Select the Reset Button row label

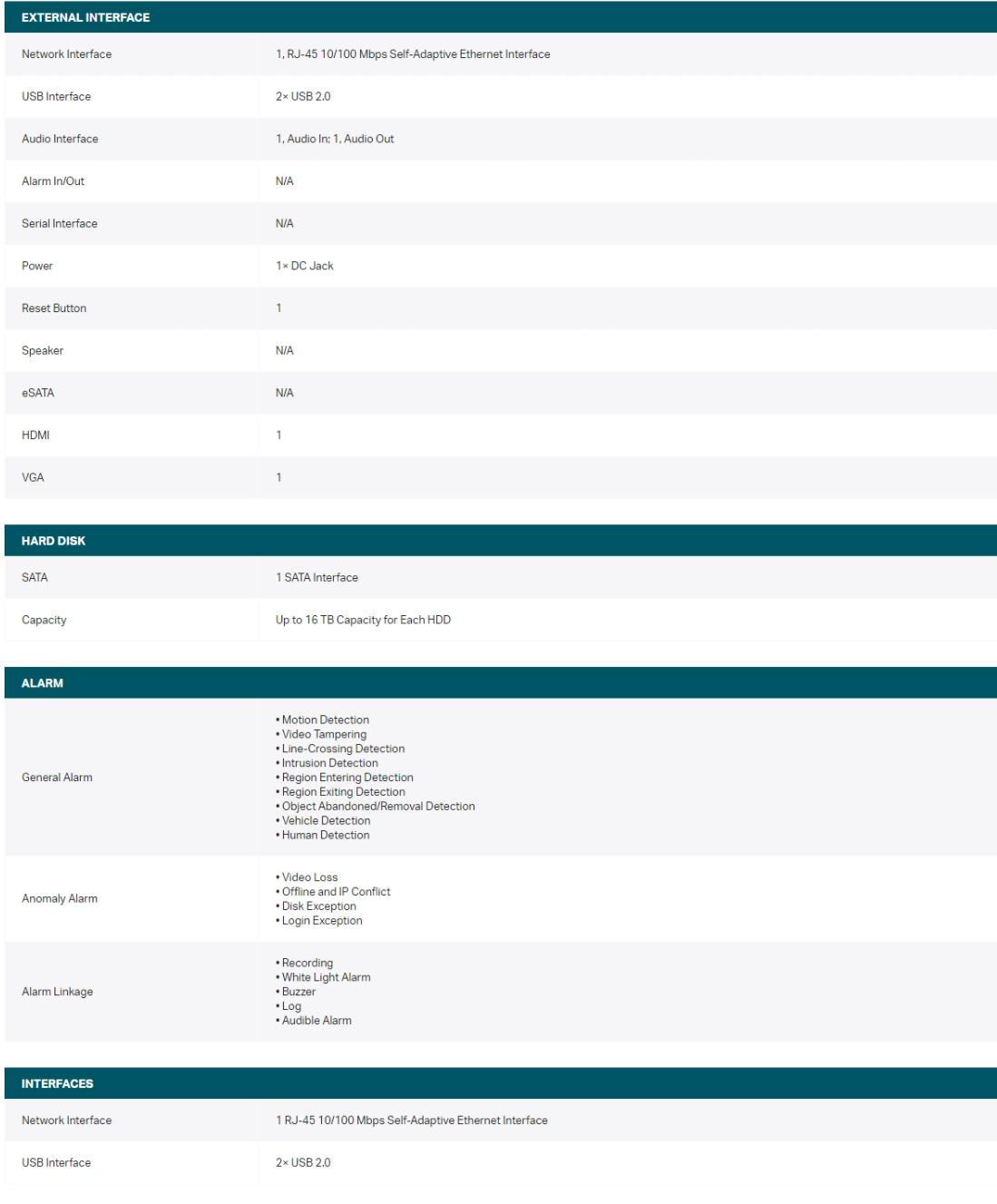(54, 308)
